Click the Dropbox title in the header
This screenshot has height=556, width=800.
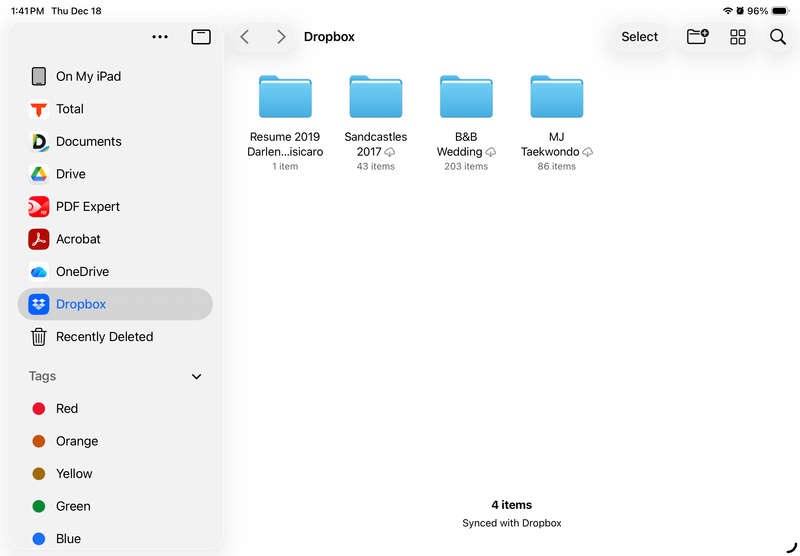click(x=329, y=37)
